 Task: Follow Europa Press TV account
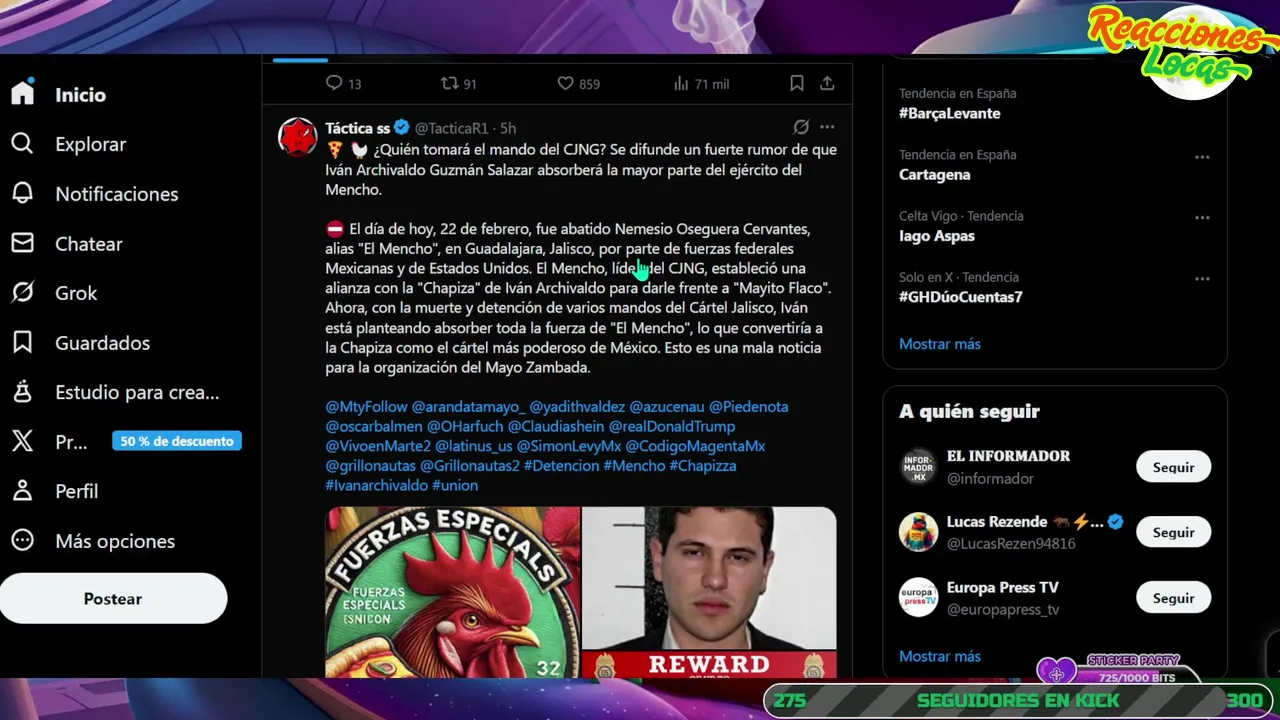(1173, 598)
